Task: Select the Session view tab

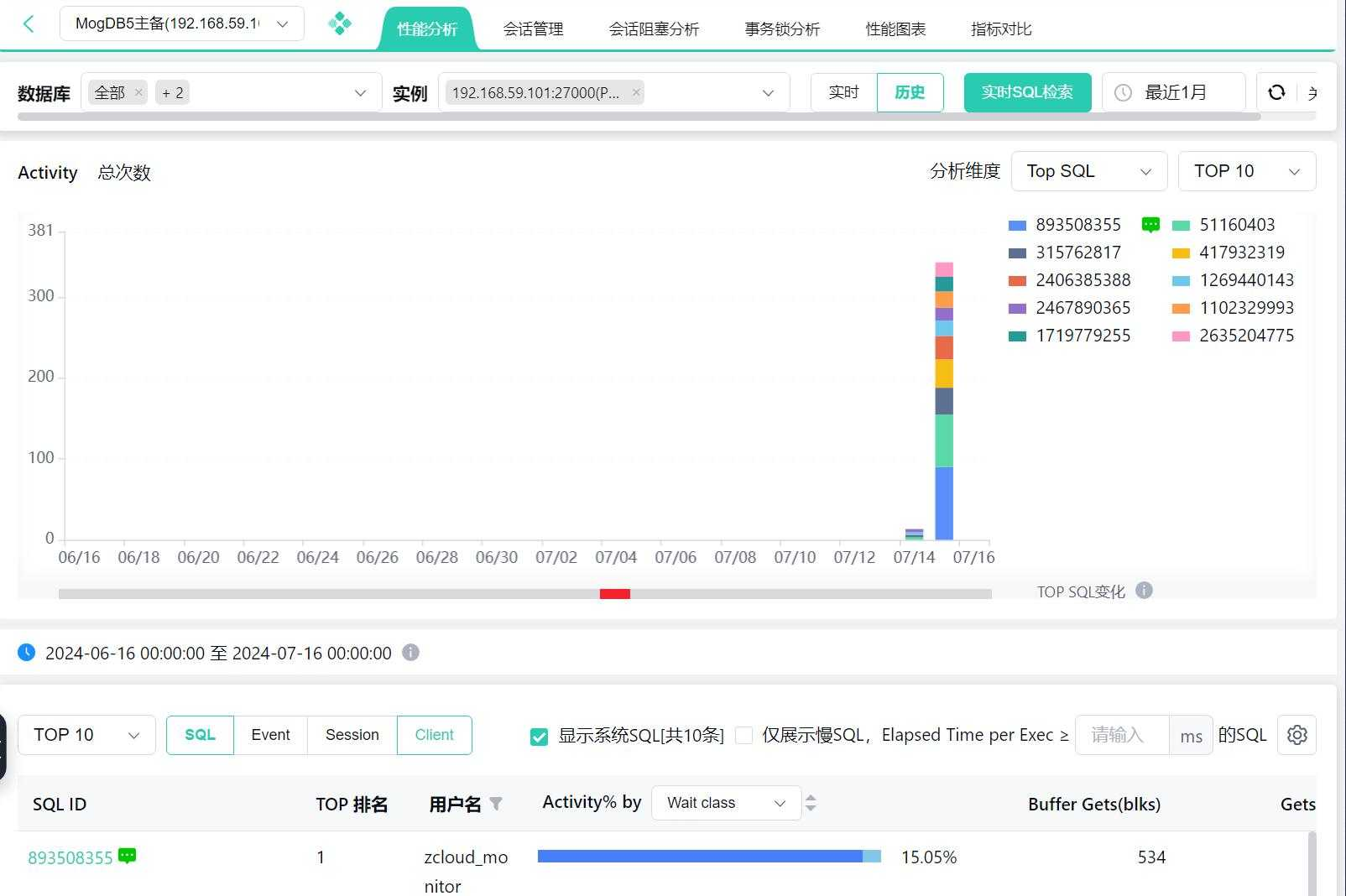Action: [352, 735]
